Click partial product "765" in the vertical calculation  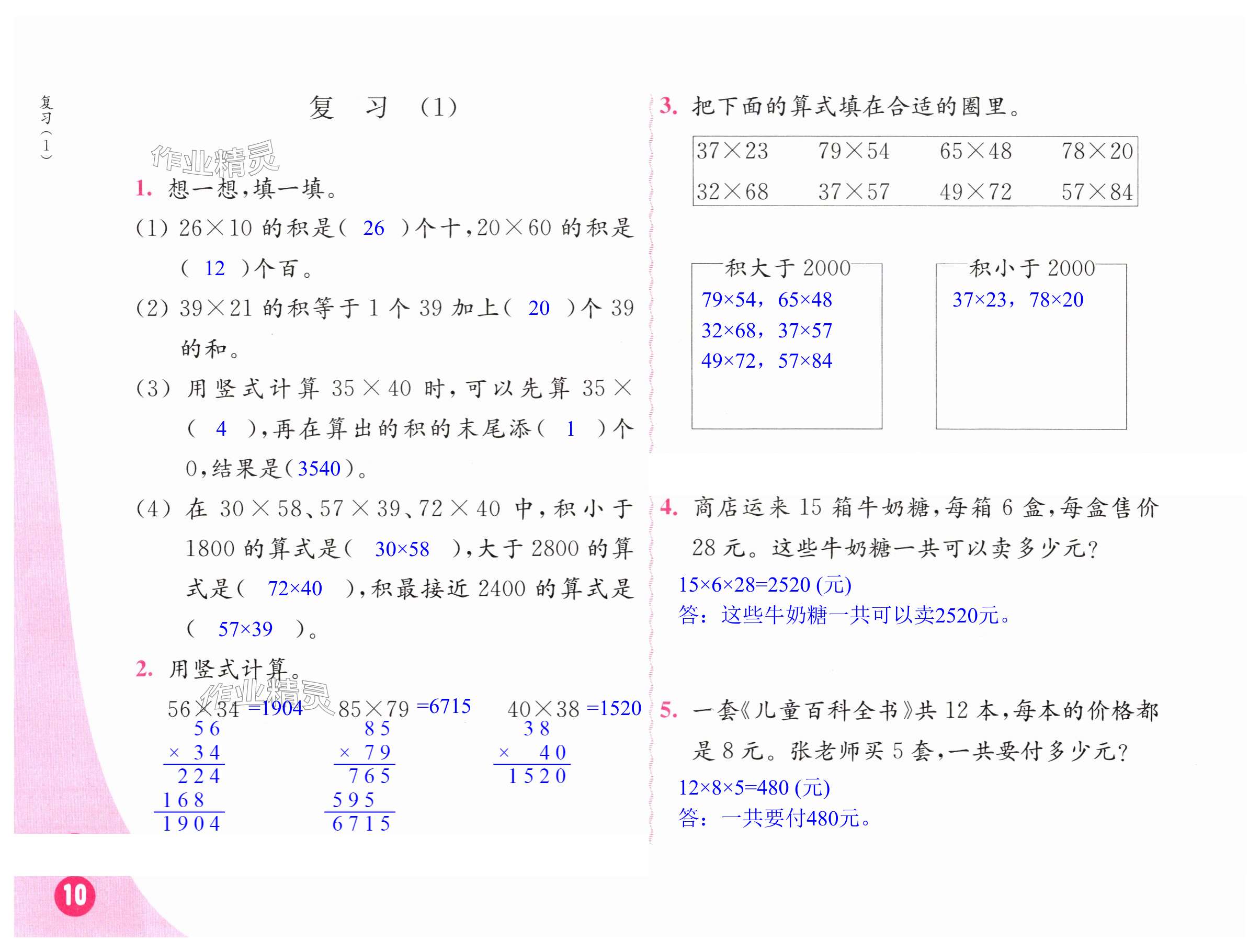pyautogui.click(x=370, y=776)
